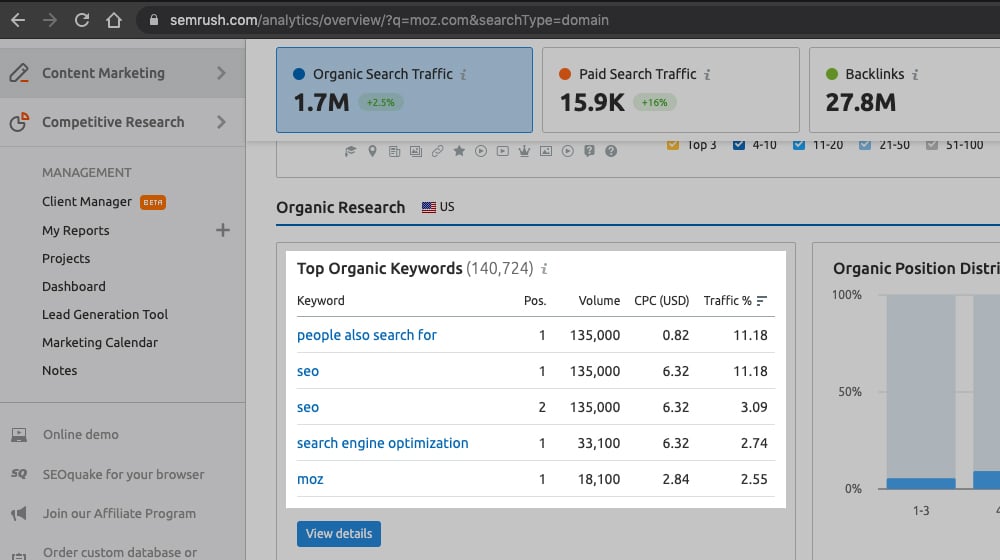Image resolution: width=1000 pixels, height=560 pixels.
Task: Open the US country database selector
Action: tap(438, 207)
